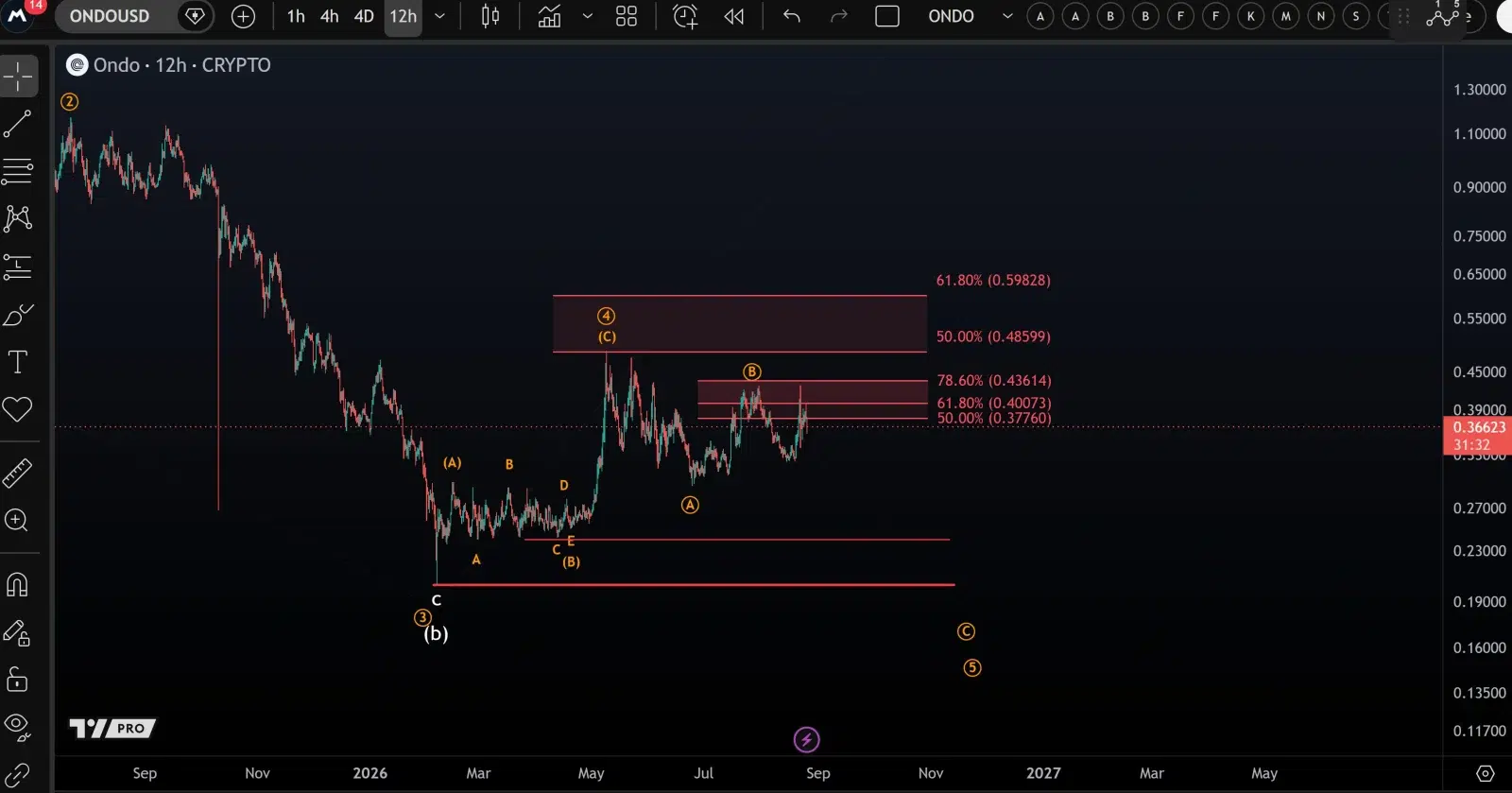Click the TradingView PRO logo on chart
Image resolution: width=1512 pixels, height=793 pixels.
pos(112,728)
